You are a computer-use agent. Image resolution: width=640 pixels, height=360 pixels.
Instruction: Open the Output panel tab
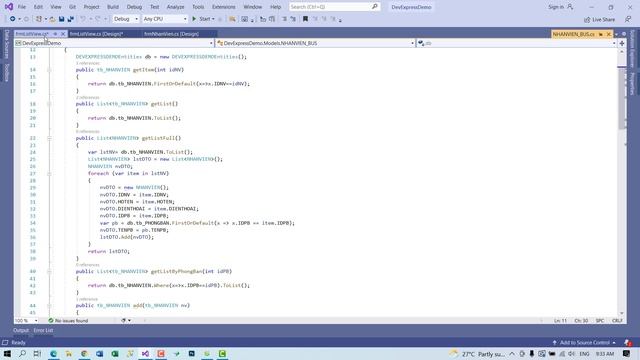click(x=21, y=331)
